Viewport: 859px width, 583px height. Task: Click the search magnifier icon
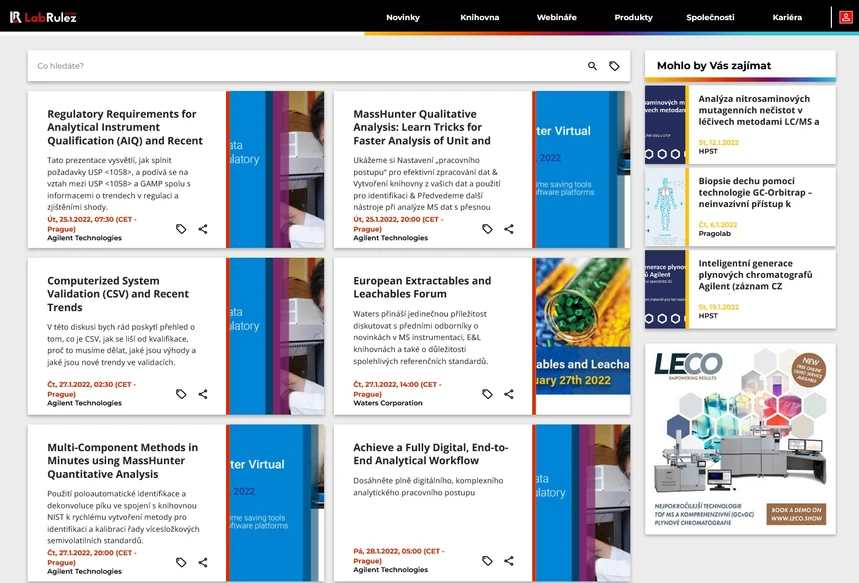[x=592, y=66]
